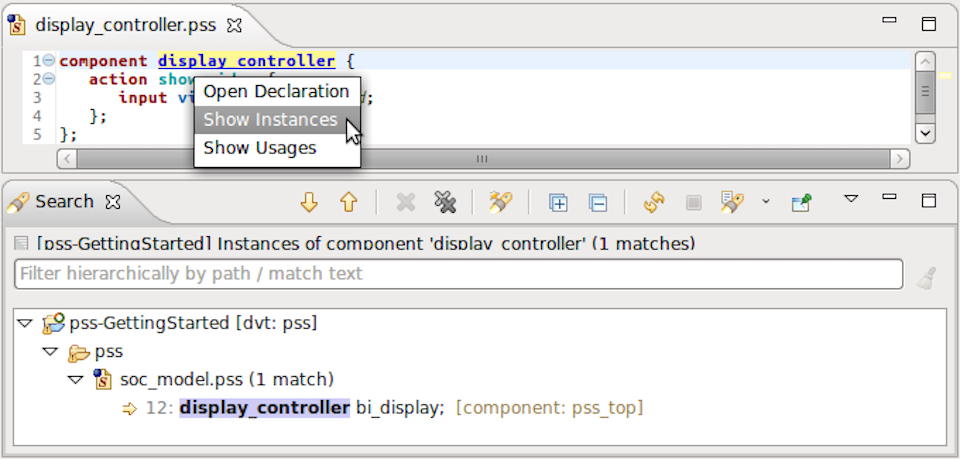
Task: Minimize the Search view
Action: tap(890, 196)
